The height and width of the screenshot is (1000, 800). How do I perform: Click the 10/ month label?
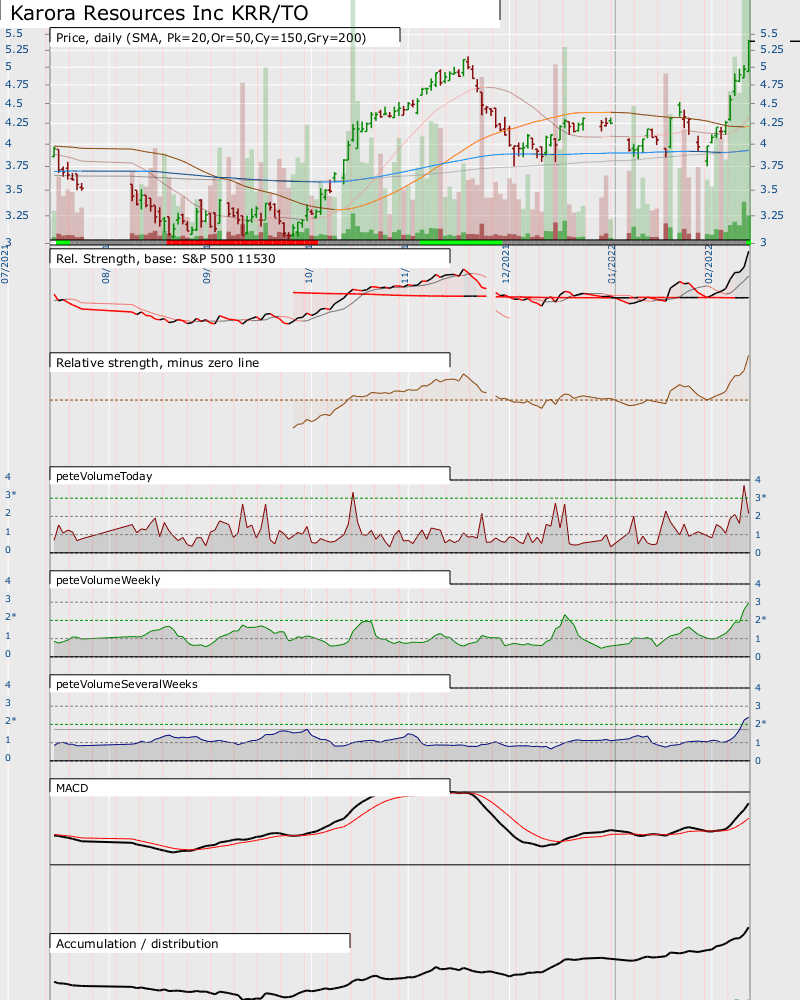309,276
